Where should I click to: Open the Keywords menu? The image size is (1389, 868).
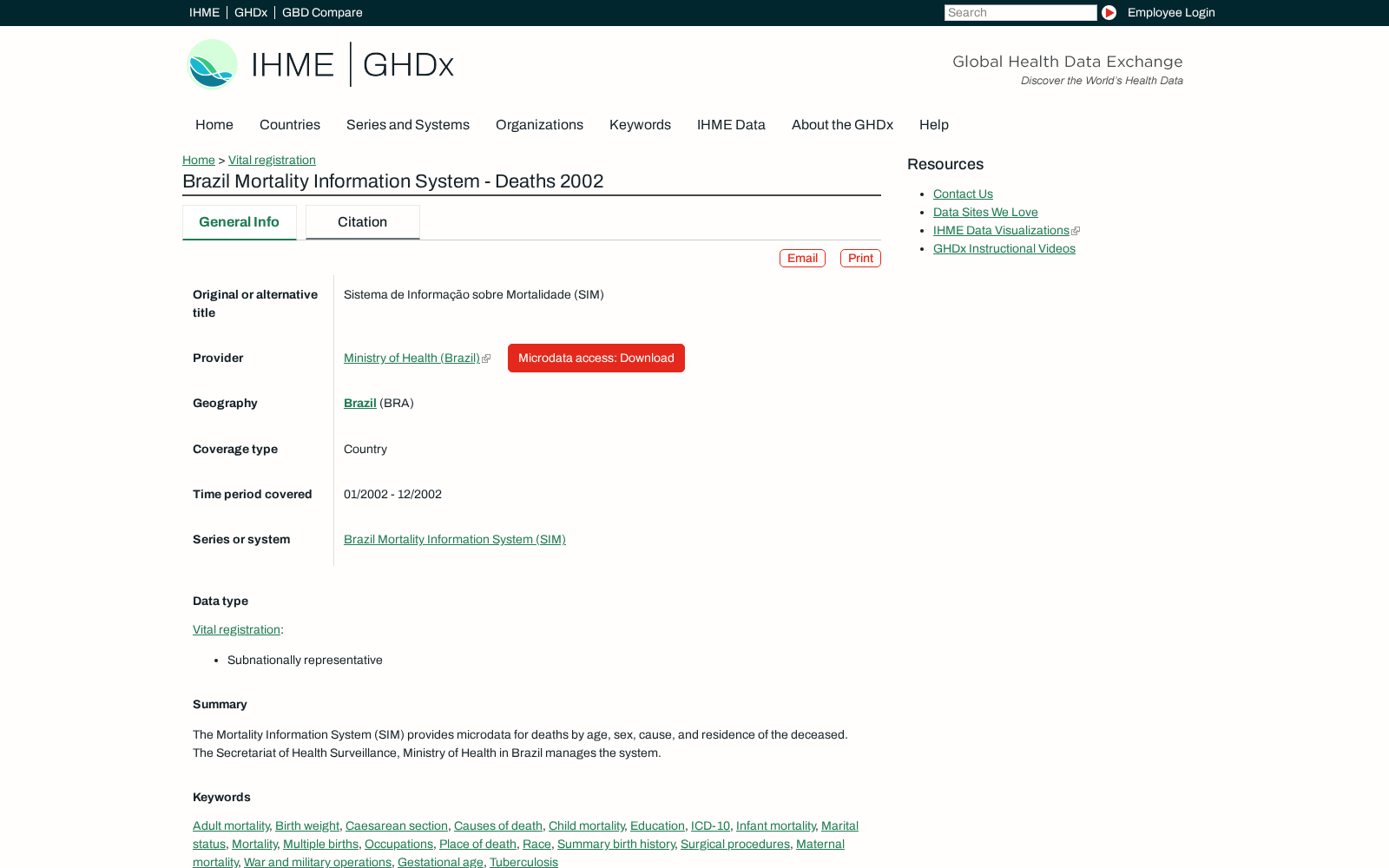click(x=640, y=125)
